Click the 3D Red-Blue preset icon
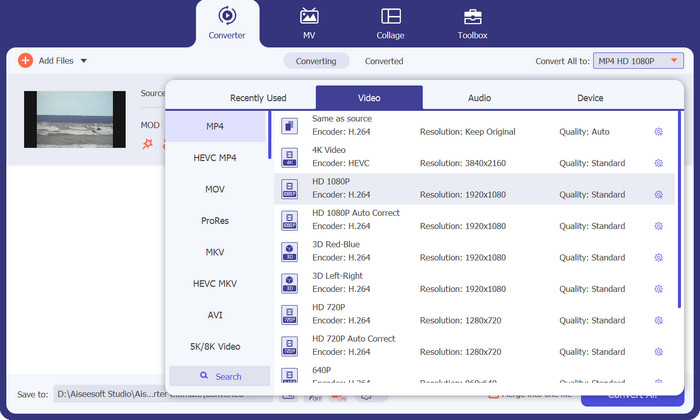The height and width of the screenshot is (420, 700). coord(290,252)
